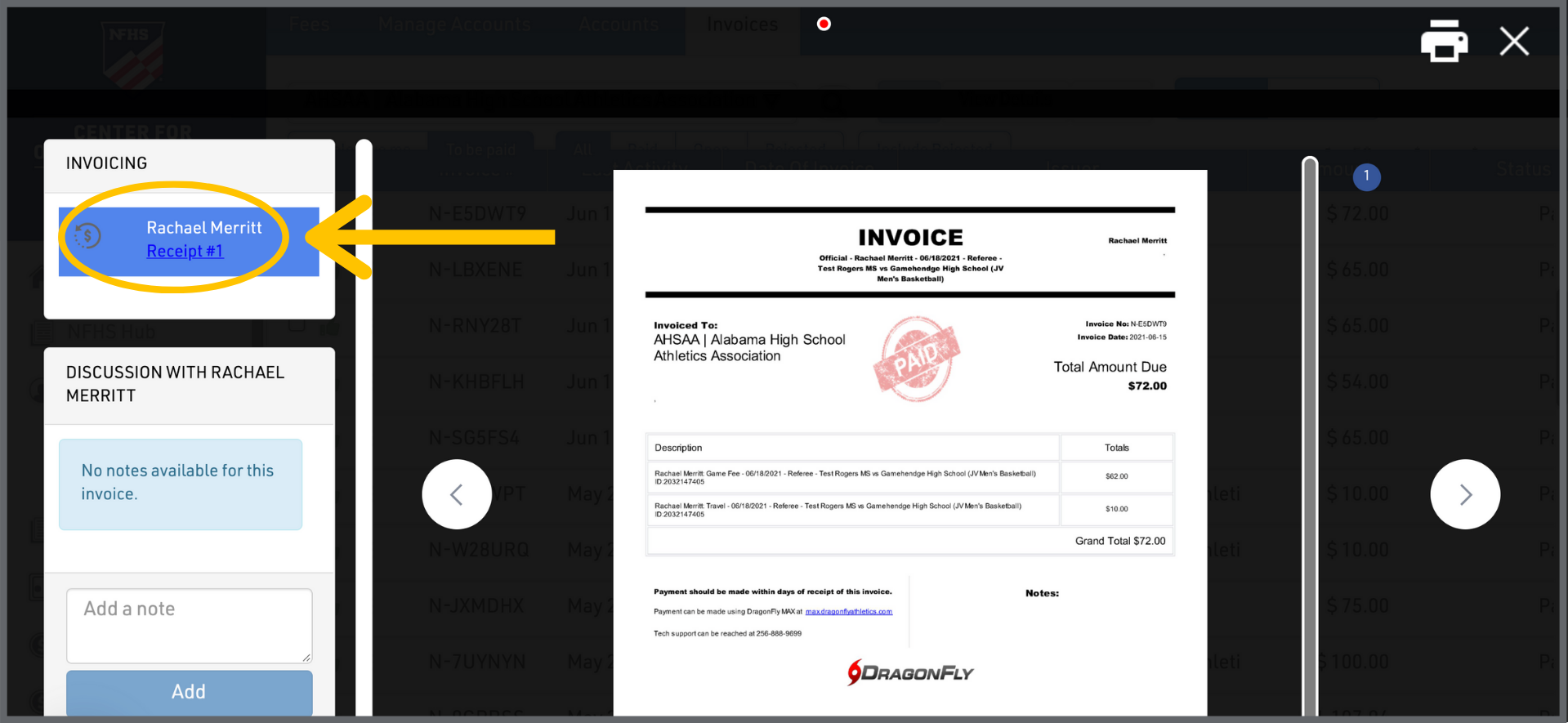Open the max.dragonflyathletics.com link
This screenshot has width=1568, height=723.
(848, 612)
